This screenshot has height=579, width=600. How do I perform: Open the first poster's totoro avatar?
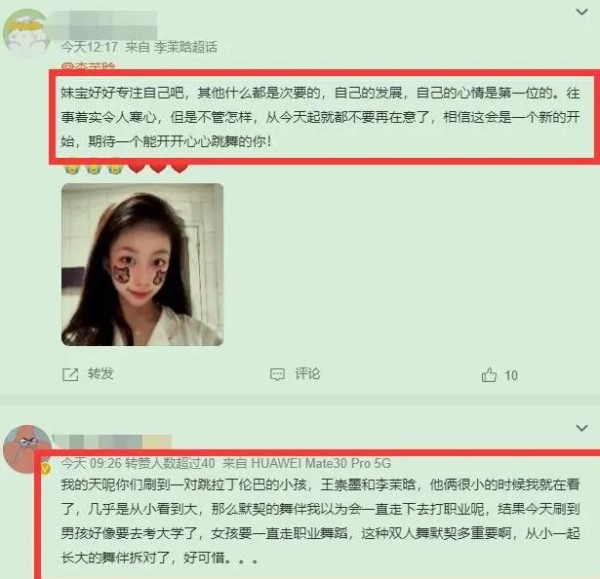(27, 34)
